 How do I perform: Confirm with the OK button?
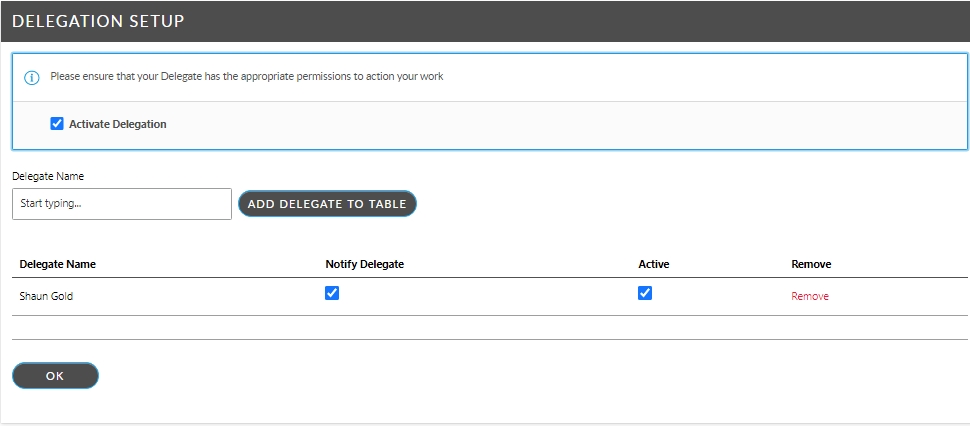coord(55,375)
